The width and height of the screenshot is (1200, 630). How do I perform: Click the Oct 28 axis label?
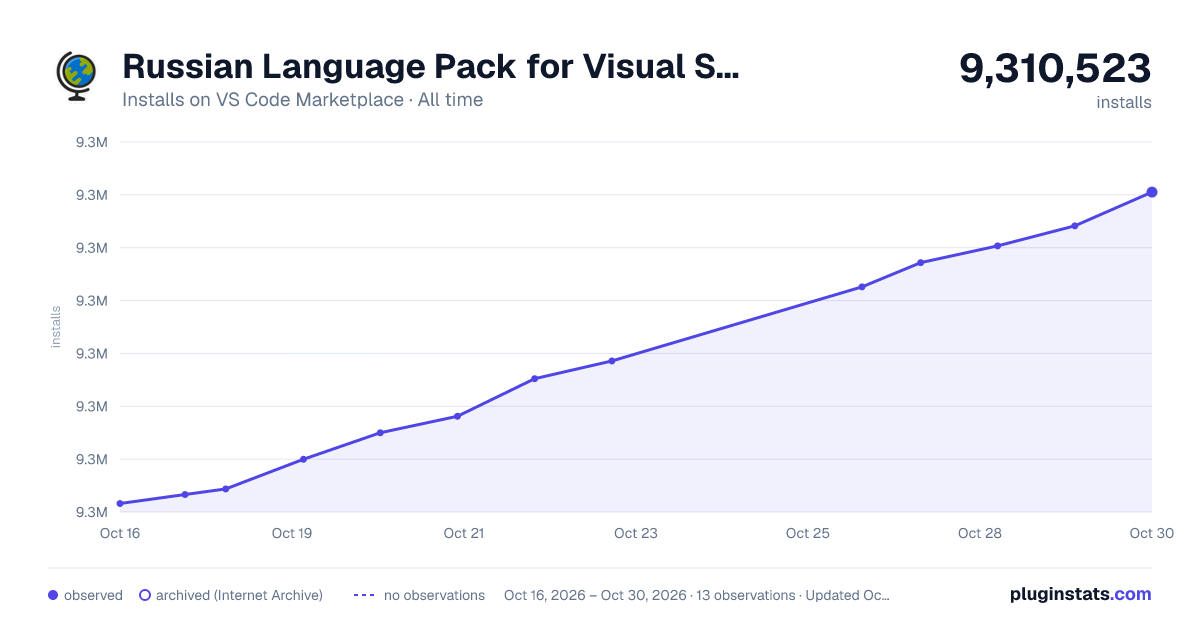980,533
